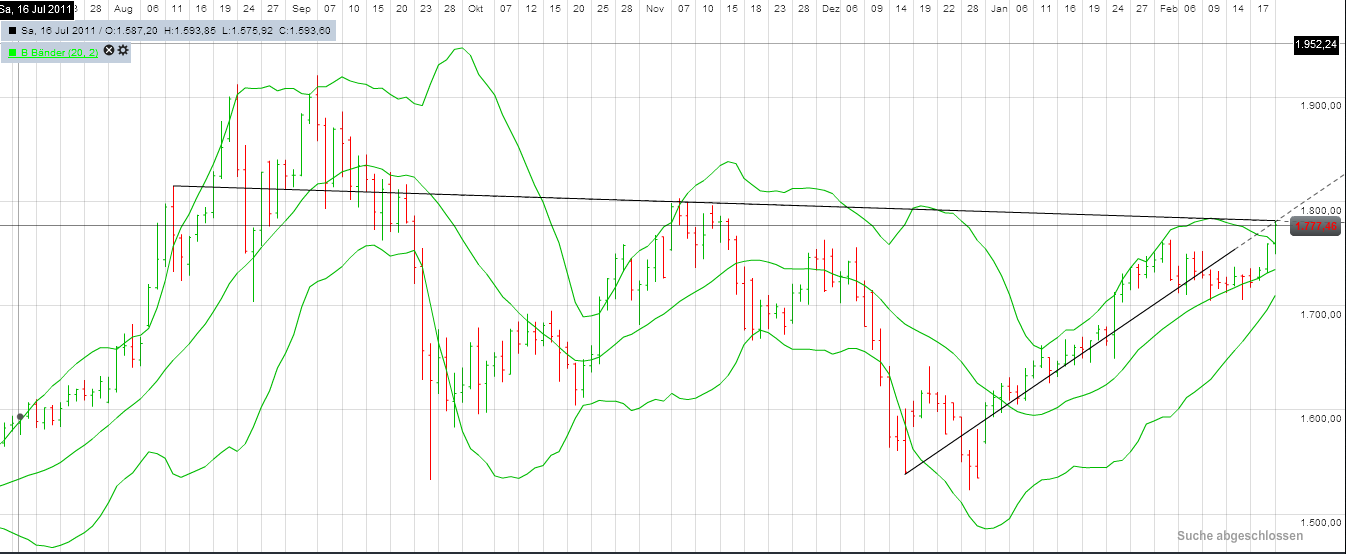This screenshot has width=1346, height=554.
Task: Click the 1.500,00 price axis label
Action: click(x=1320, y=523)
